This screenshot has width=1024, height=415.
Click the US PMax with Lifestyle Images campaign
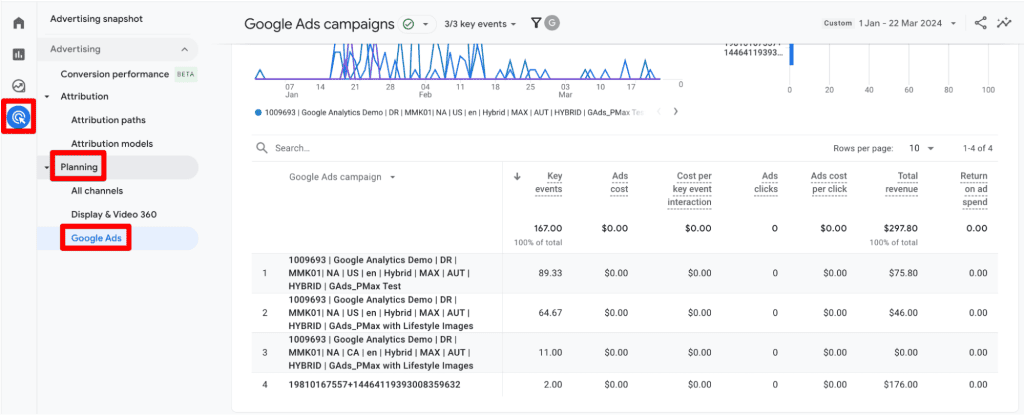381,313
